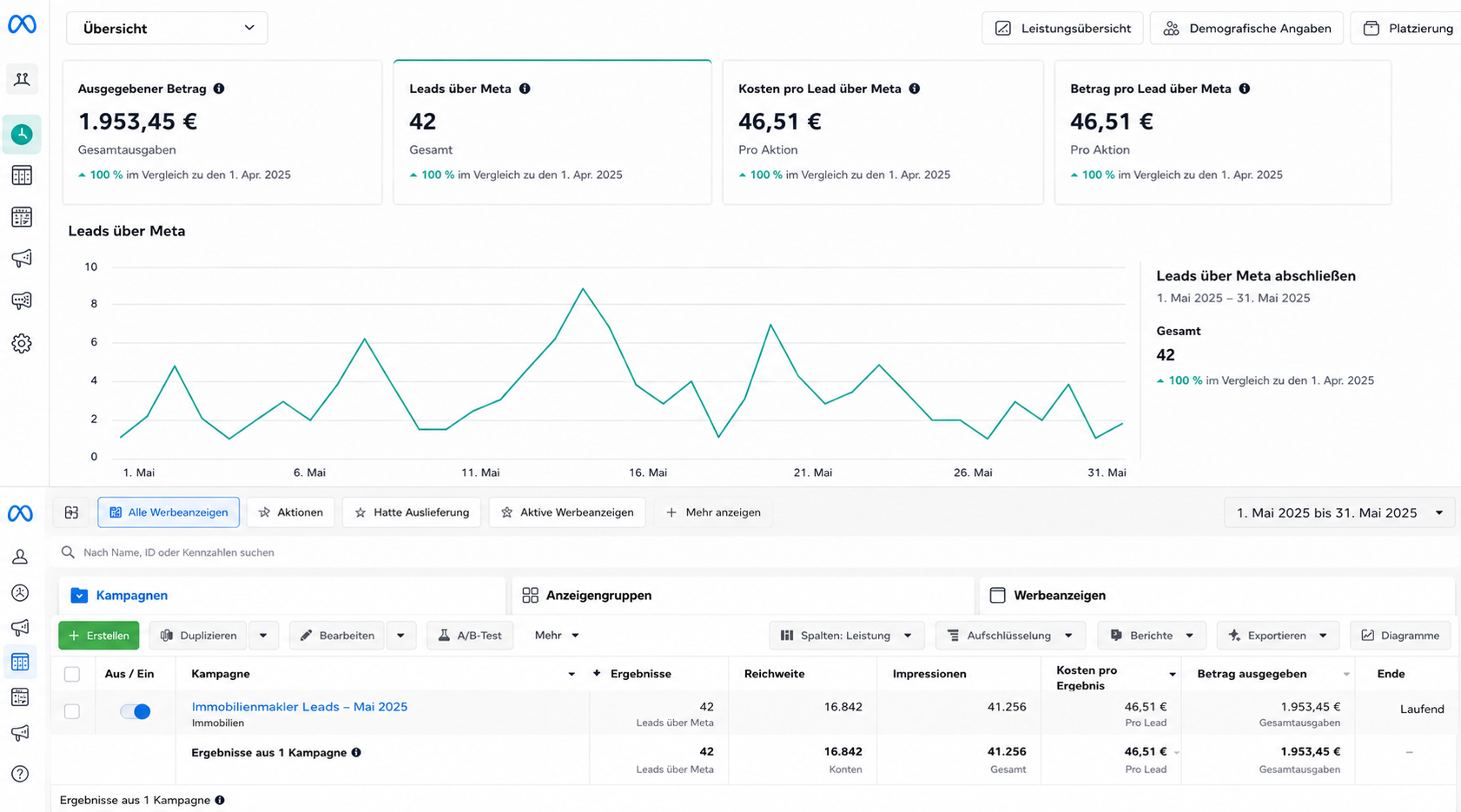Click info icon beside Ergebnisse aus 1 Kampagne in table

tap(356, 752)
